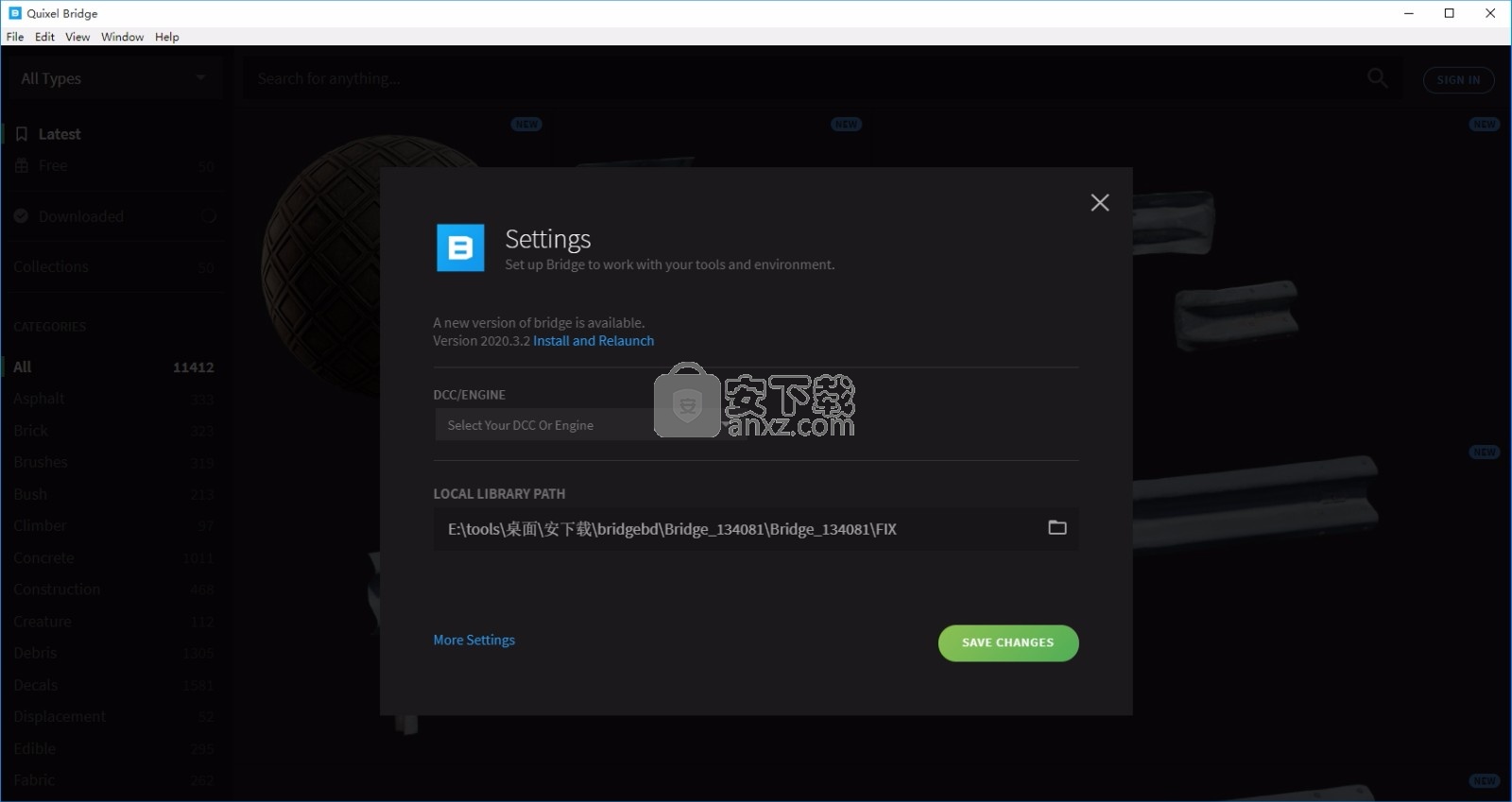Select the Brick category
This screenshot has height=802, width=1512.
[114, 431]
